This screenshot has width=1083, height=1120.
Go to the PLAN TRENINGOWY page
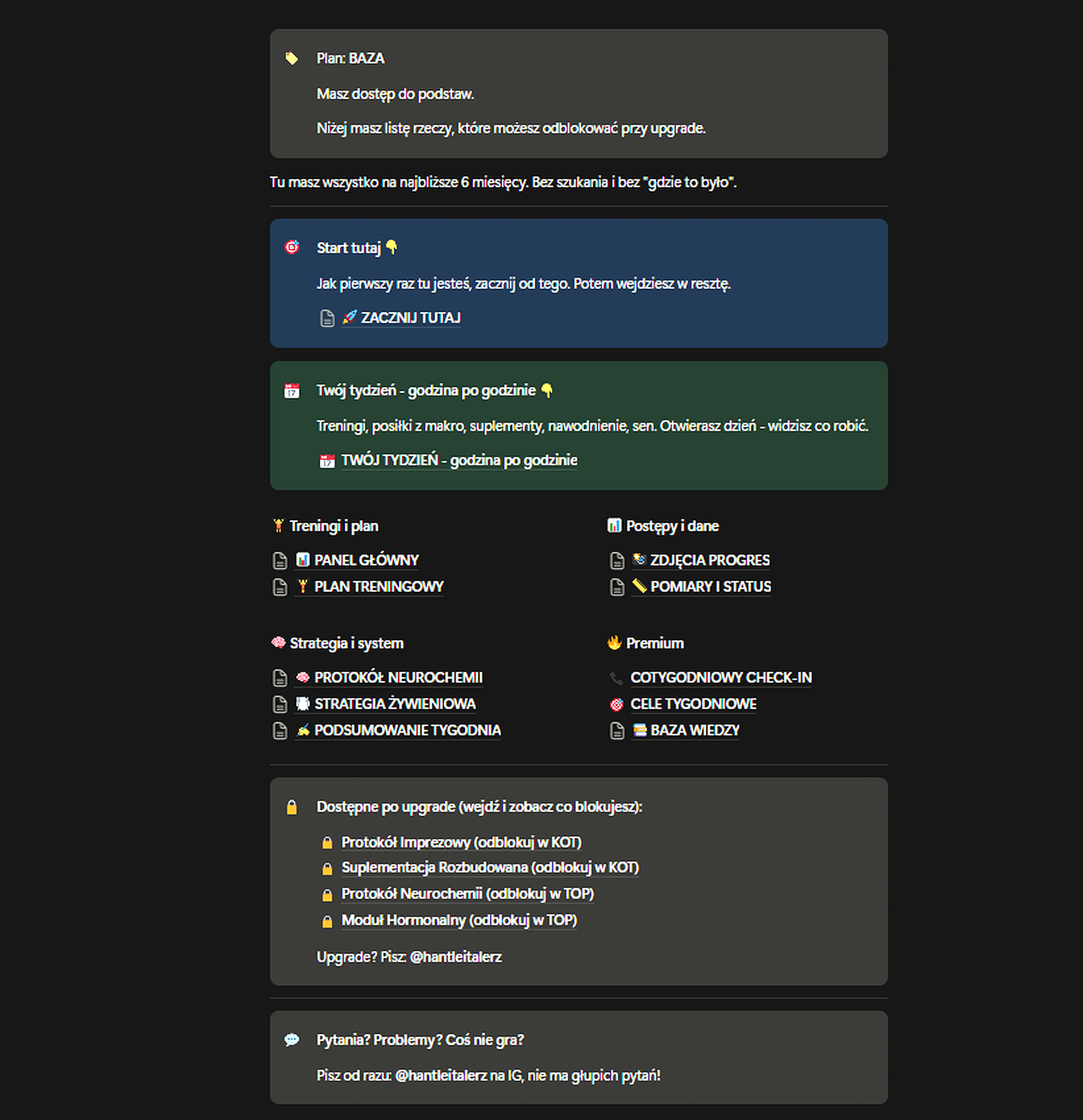click(378, 587)
